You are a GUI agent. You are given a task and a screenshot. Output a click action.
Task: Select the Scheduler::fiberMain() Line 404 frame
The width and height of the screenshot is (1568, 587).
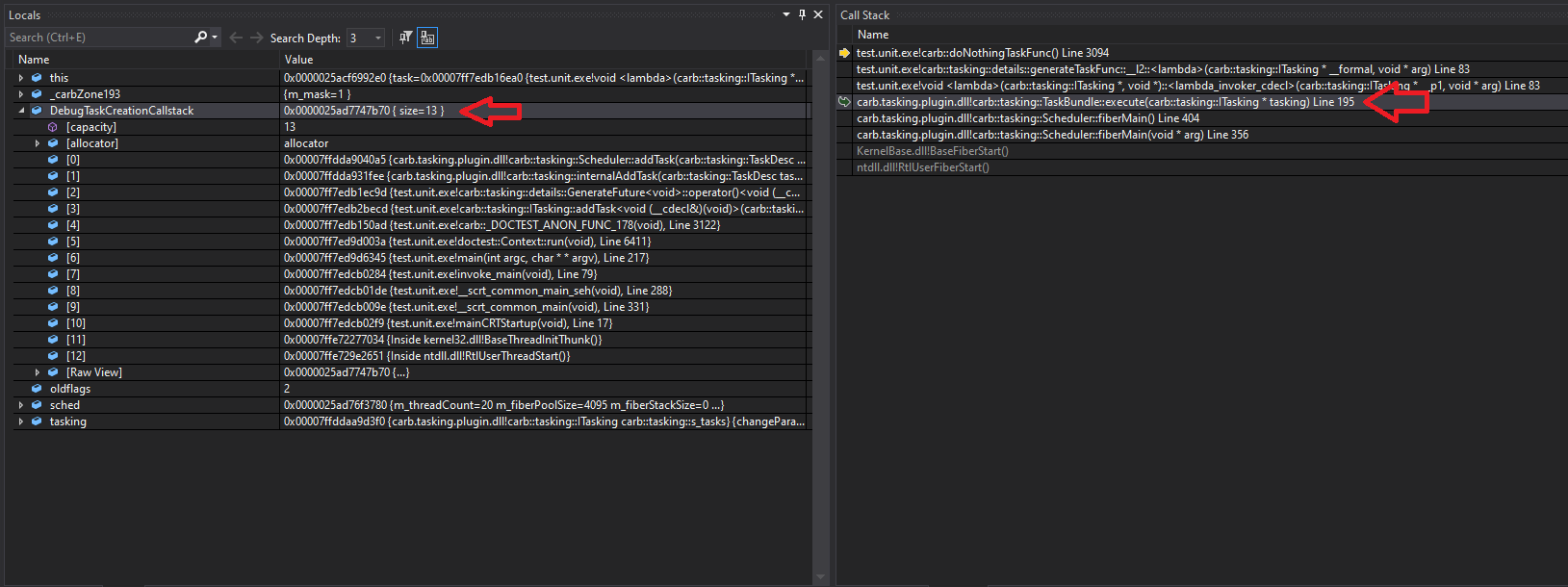point(1027,118)
